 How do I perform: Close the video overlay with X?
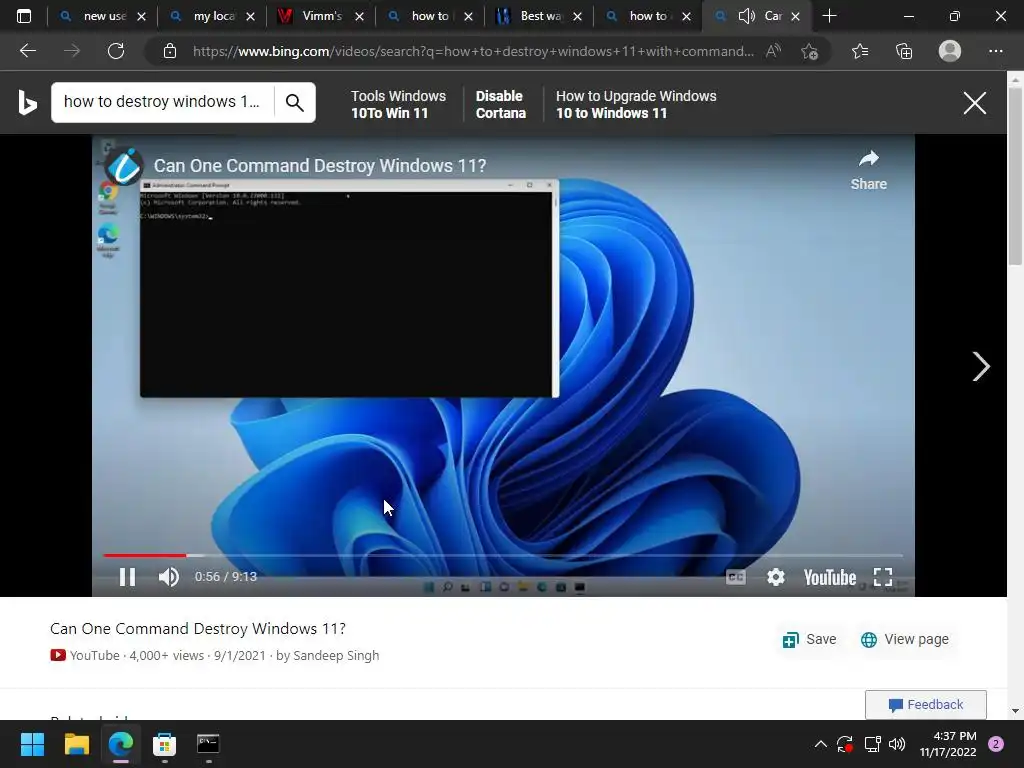(x=974, y=103)
